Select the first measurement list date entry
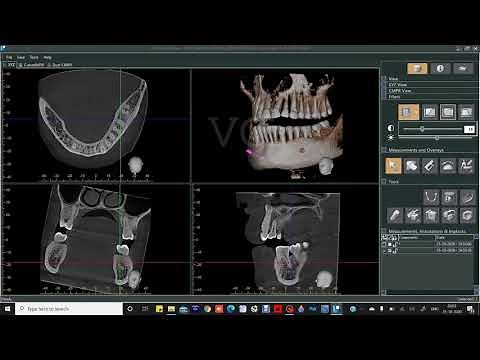 coord(454,244)
